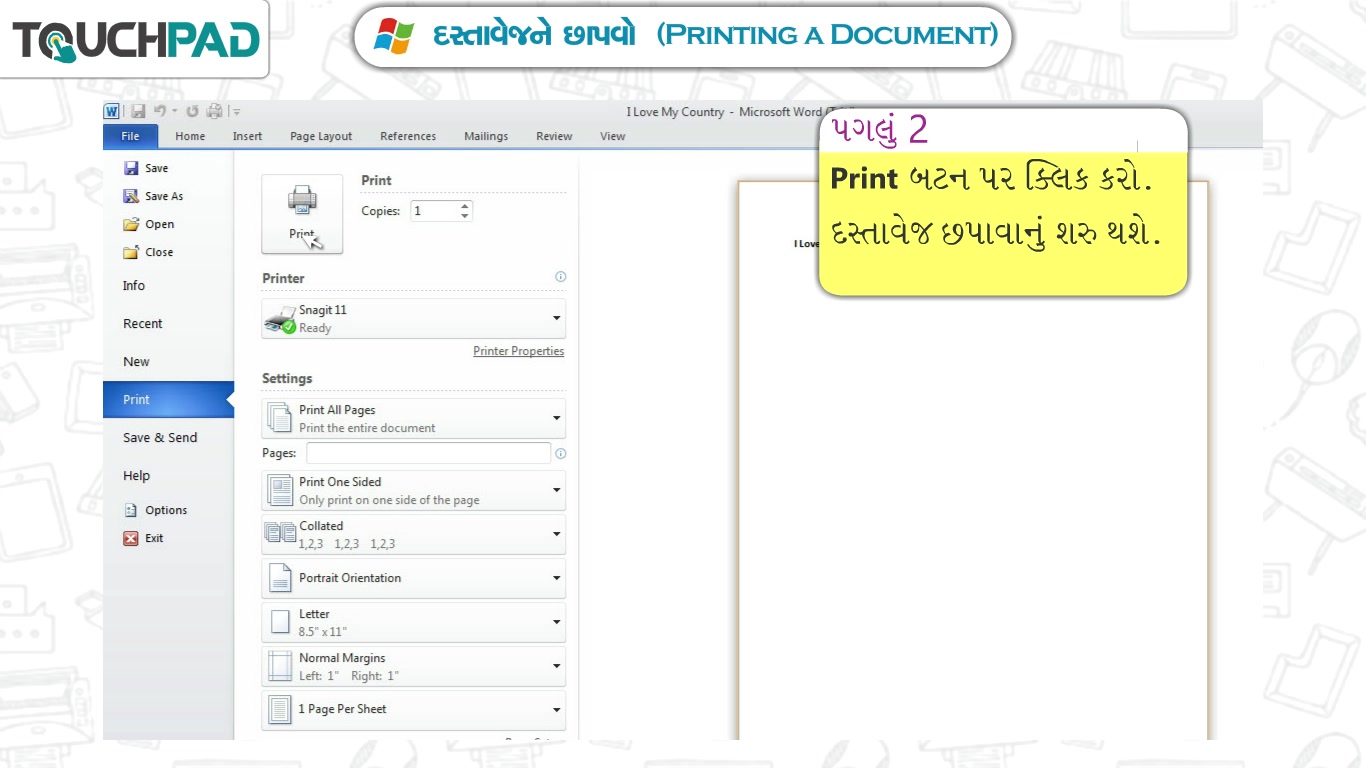Viewport: 1366px width, 768px height.
Task: Decrease copies with the down spinner arrow
Action: click(465, 216)
